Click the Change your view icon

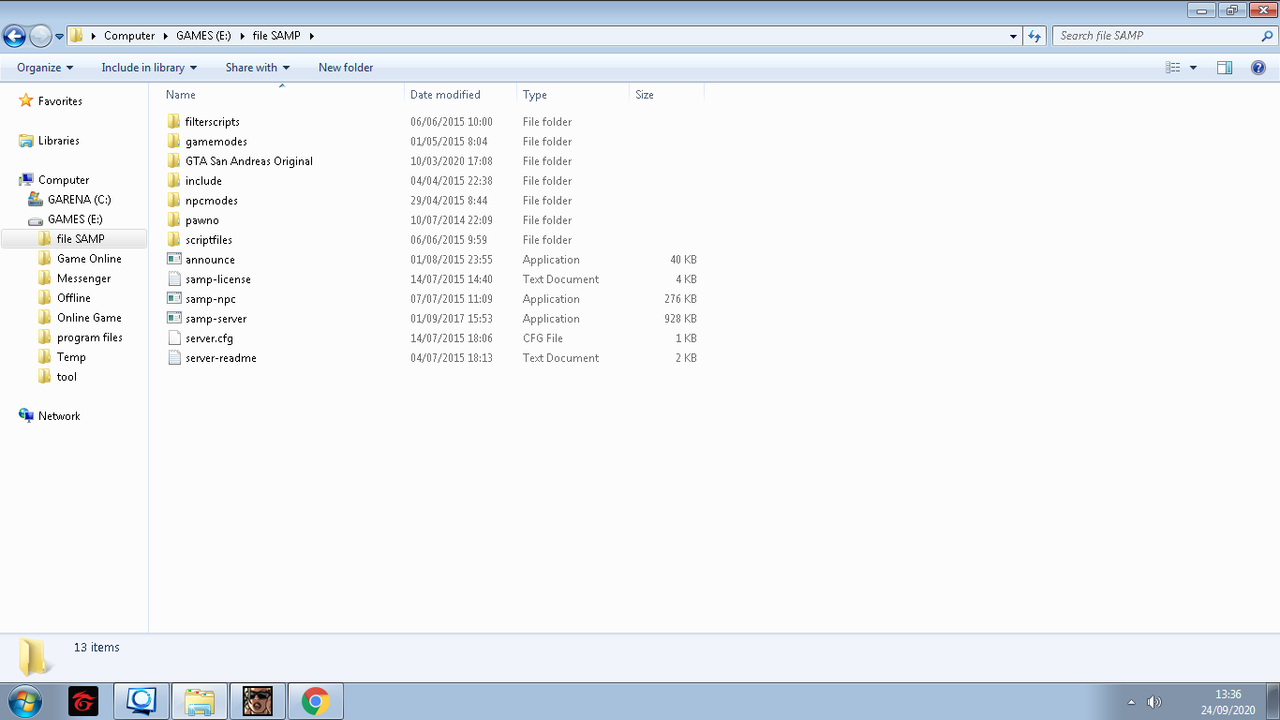(1173, 68)
